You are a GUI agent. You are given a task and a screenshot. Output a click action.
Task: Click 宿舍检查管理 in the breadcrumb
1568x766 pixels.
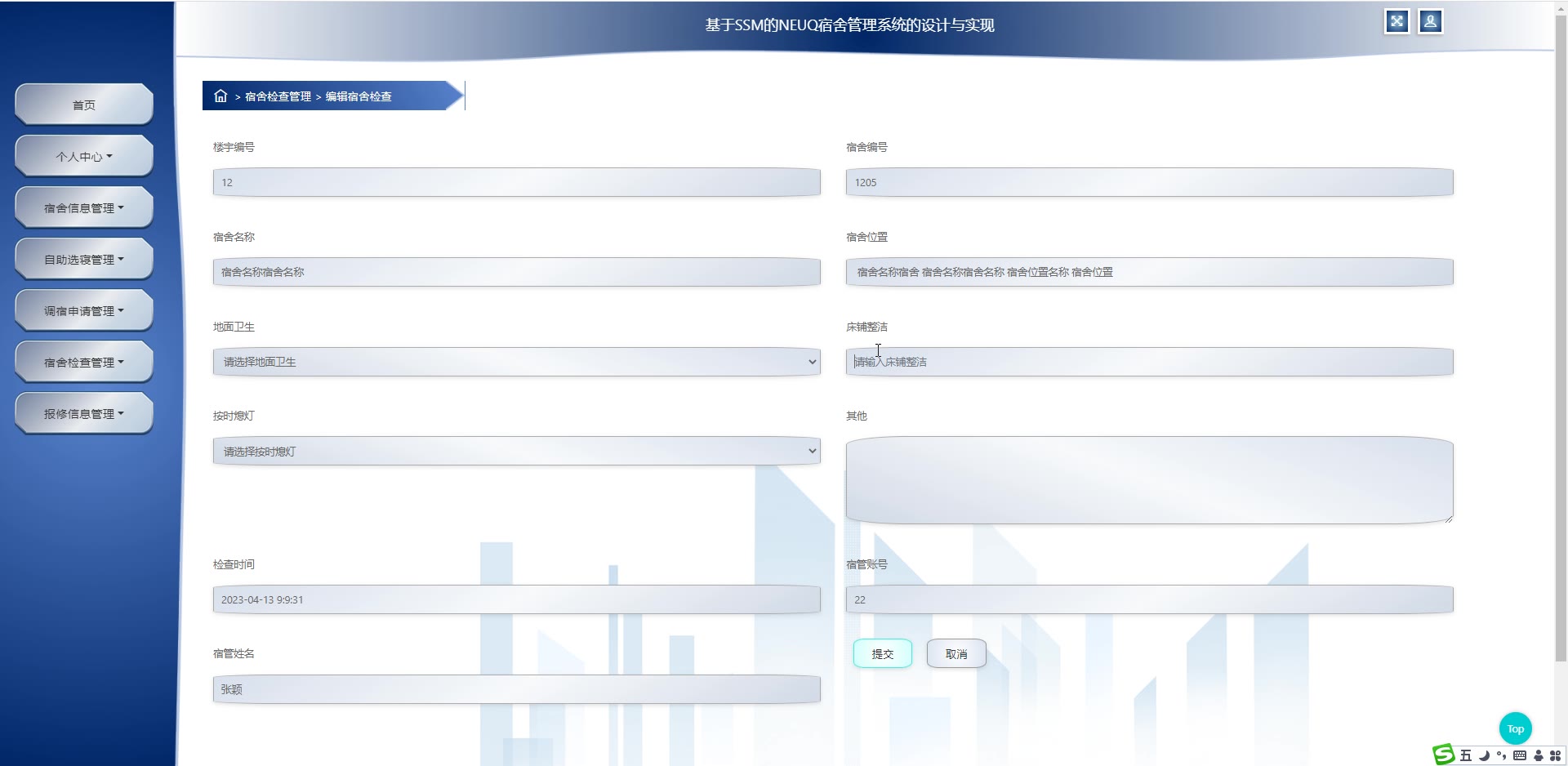tap(278, 96)
